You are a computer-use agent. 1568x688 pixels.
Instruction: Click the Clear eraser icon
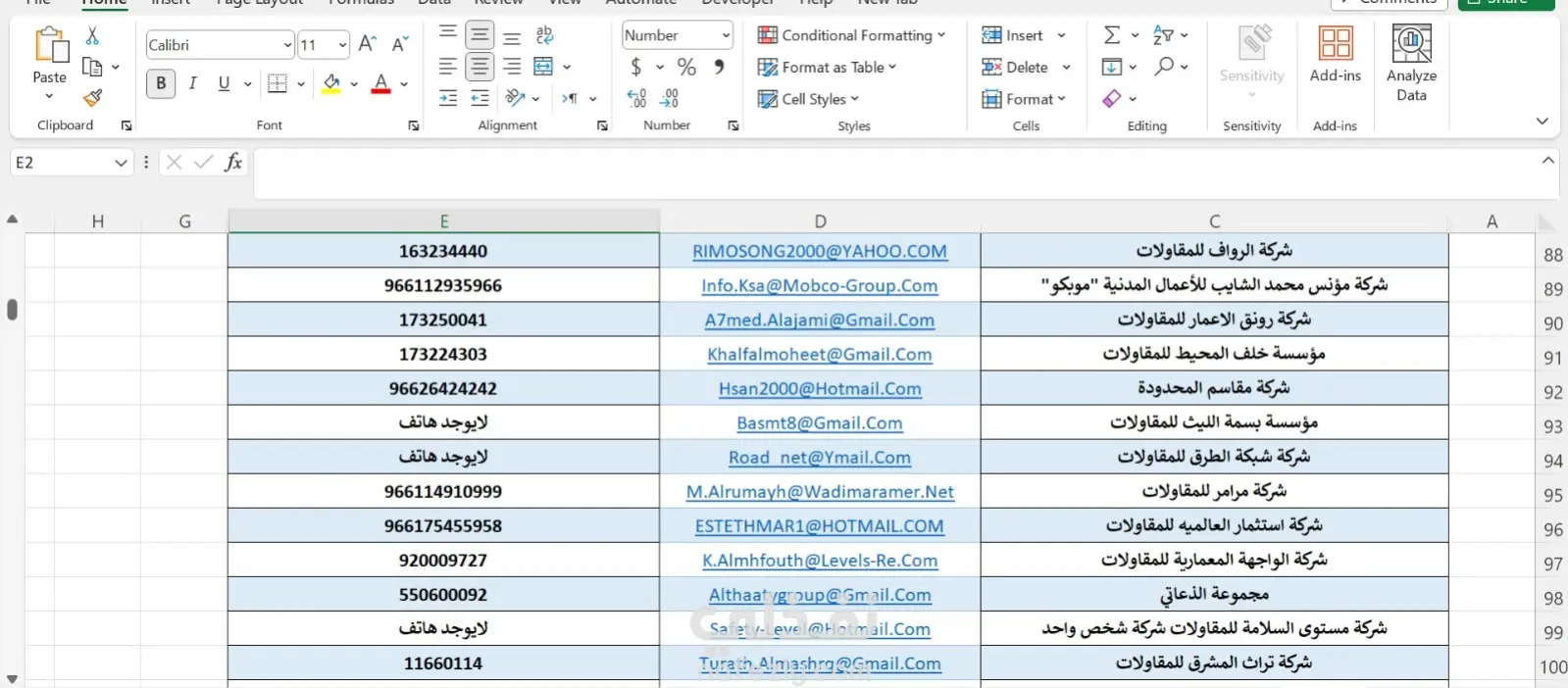tap(1112, 98)
